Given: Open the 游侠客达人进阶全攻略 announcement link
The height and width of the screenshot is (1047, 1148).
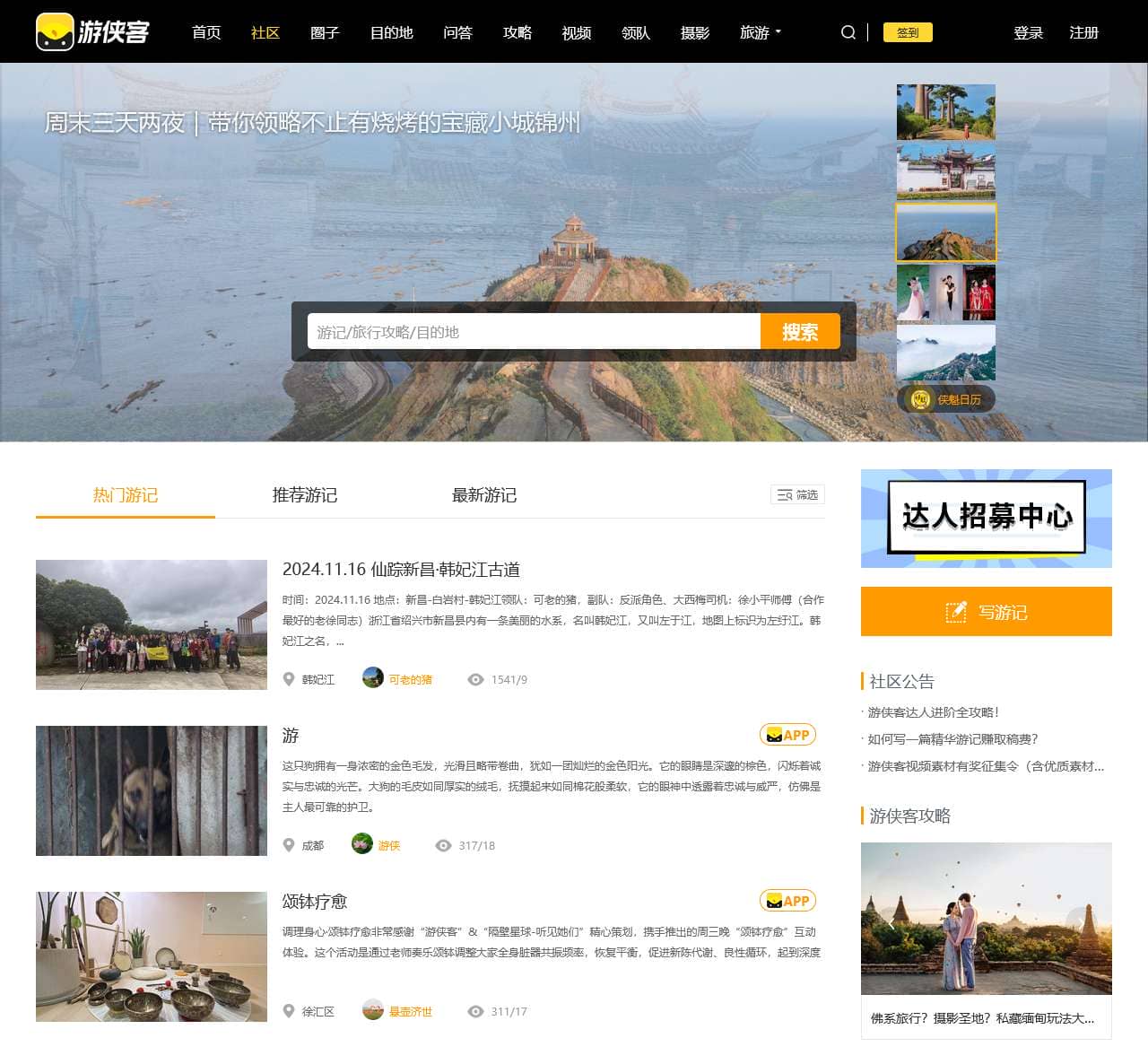Looking at the screenshot, I should tap(933, 712).
